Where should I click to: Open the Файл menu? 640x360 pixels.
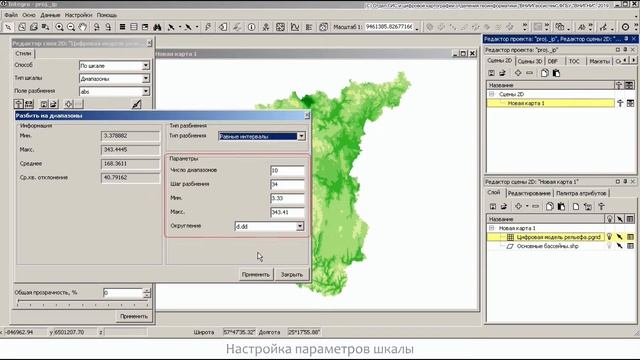pos(11,15)
